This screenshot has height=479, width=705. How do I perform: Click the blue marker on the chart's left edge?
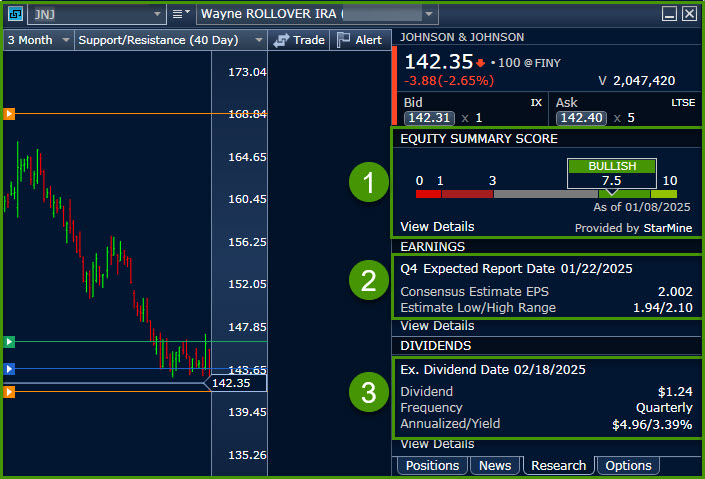[x=9, y=369]
